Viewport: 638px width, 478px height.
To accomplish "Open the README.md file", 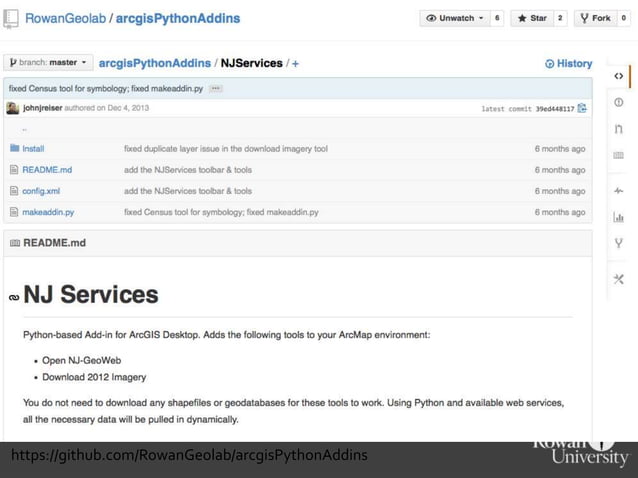I will pos(47,170).
